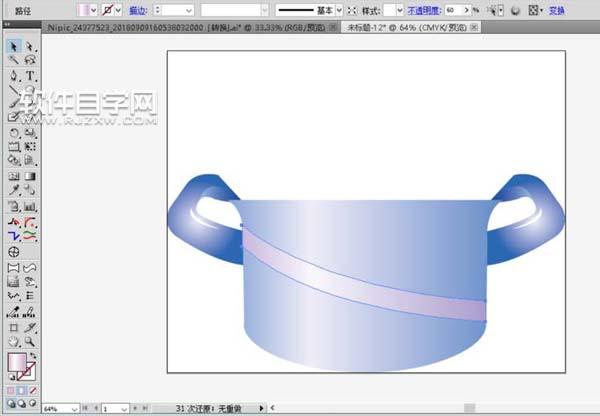Pick the Magic Wand tool
The height and width of the screenshot is (416, 600).
pyautogui.click(x=14, y=61)
